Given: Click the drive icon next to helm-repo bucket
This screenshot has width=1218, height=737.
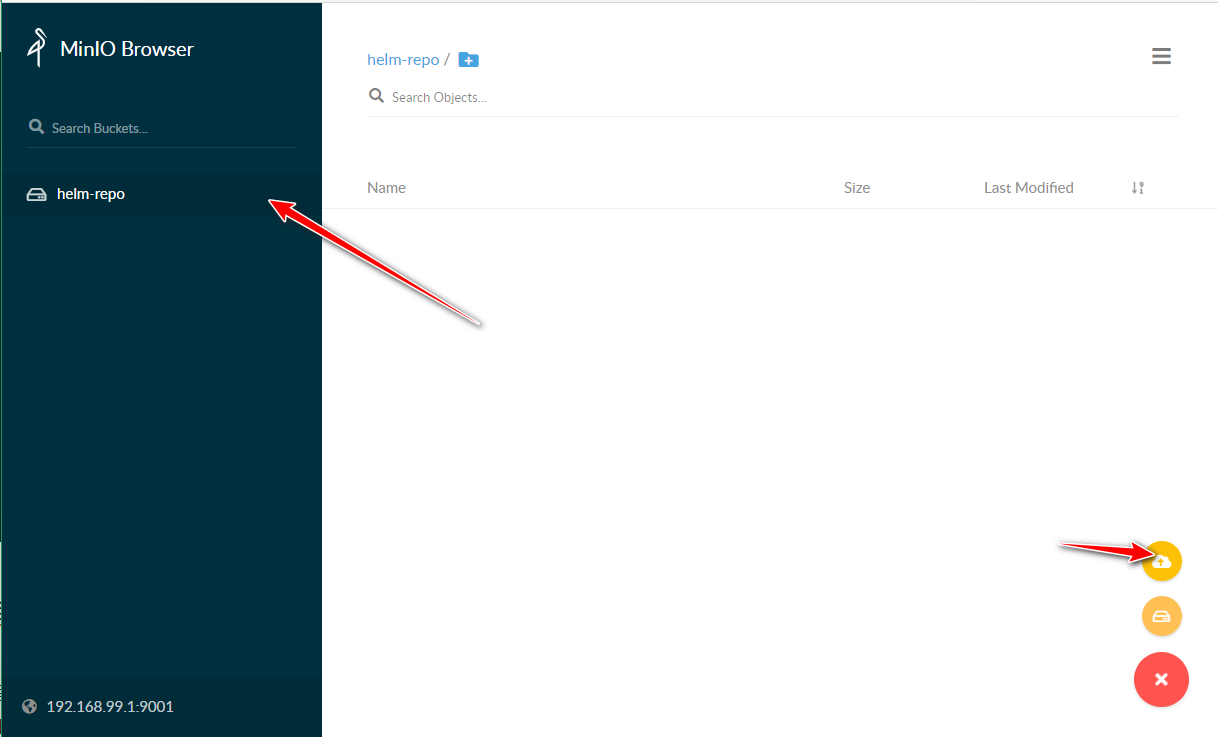Looking at the screenshot, I should [x=36, y=194].
